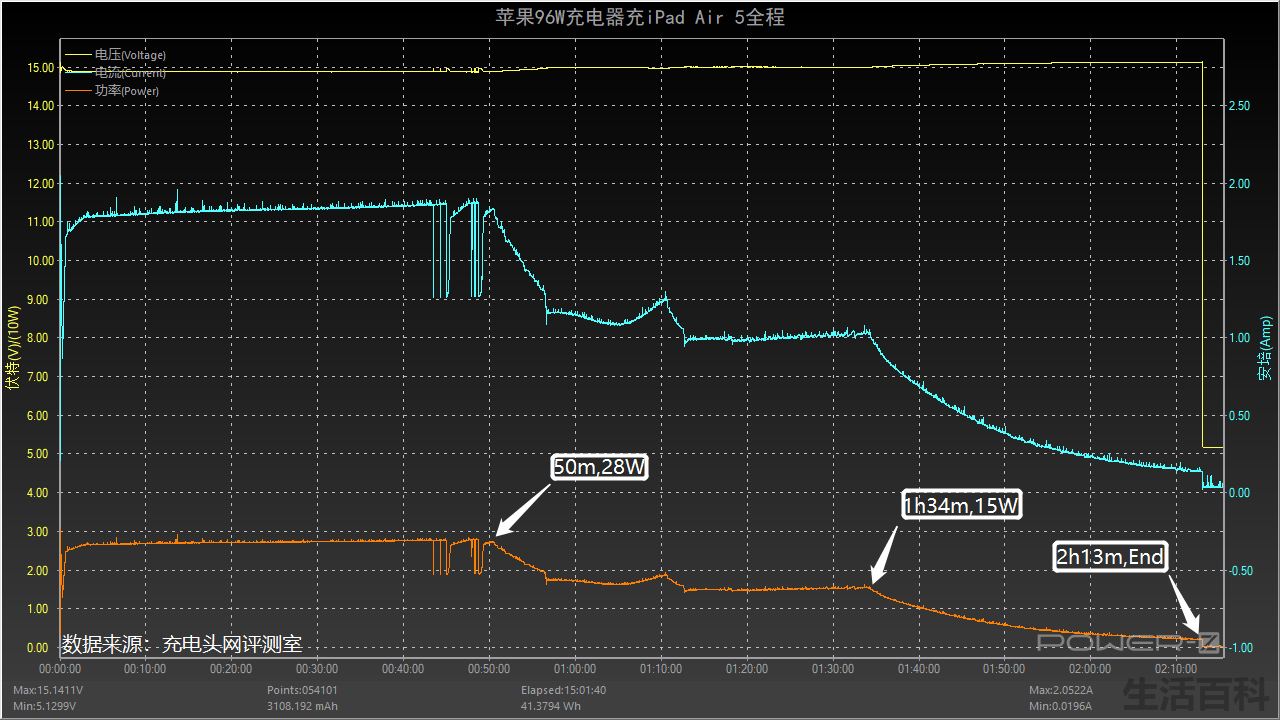Click the 01:30:00 time axis tick label
This screenshot has height=720, width=1280.
point(832,669)
